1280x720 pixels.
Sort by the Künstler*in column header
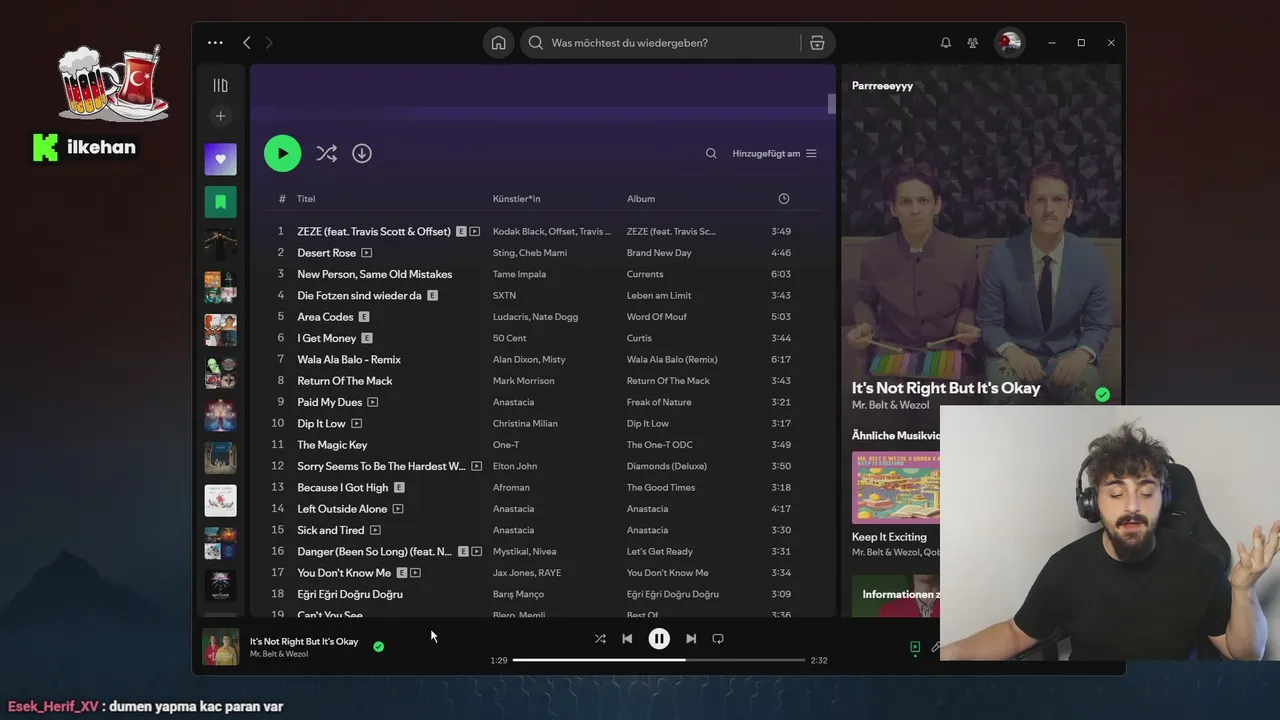[516, 199]
